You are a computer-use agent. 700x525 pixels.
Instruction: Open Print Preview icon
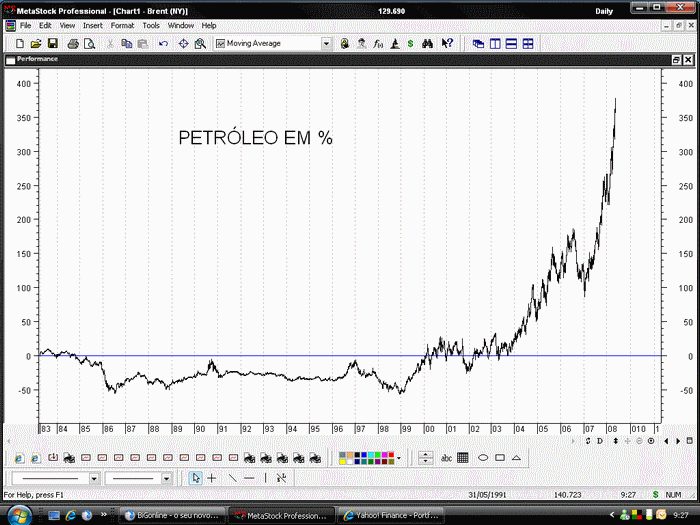pos(89,44)
